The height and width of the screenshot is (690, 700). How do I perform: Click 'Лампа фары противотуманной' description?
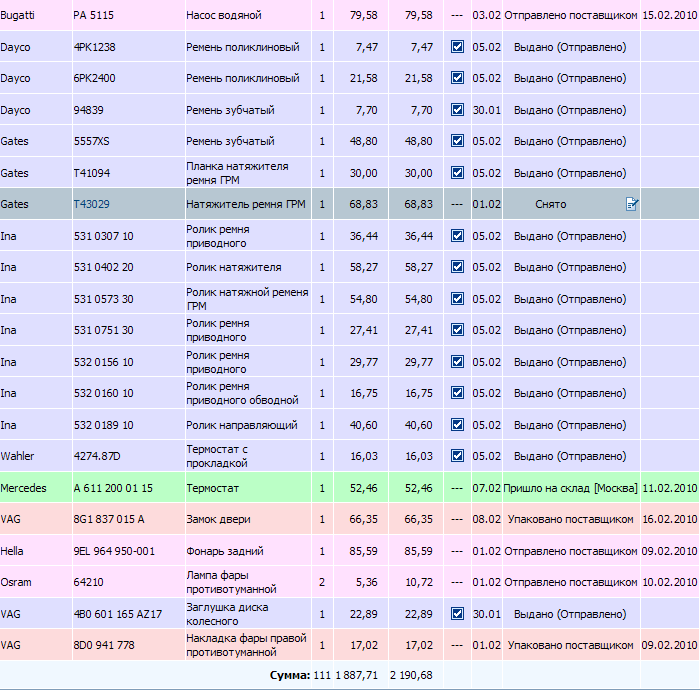coord(231,582)
